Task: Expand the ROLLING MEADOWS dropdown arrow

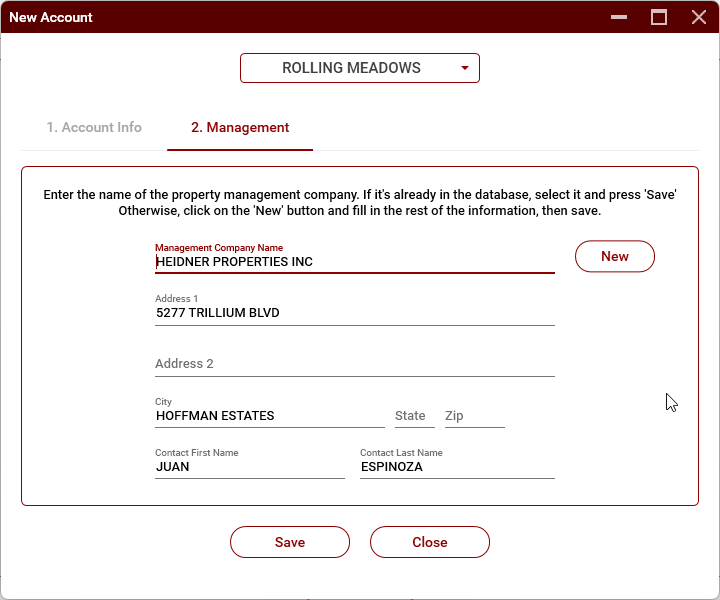Action: point(465,68)
